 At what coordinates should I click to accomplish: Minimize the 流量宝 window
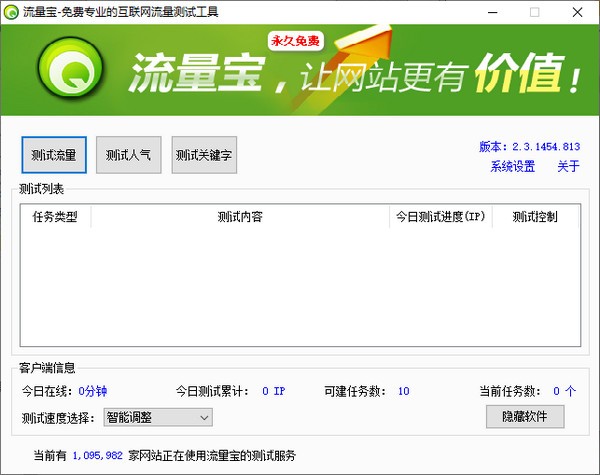coord(489,12)
